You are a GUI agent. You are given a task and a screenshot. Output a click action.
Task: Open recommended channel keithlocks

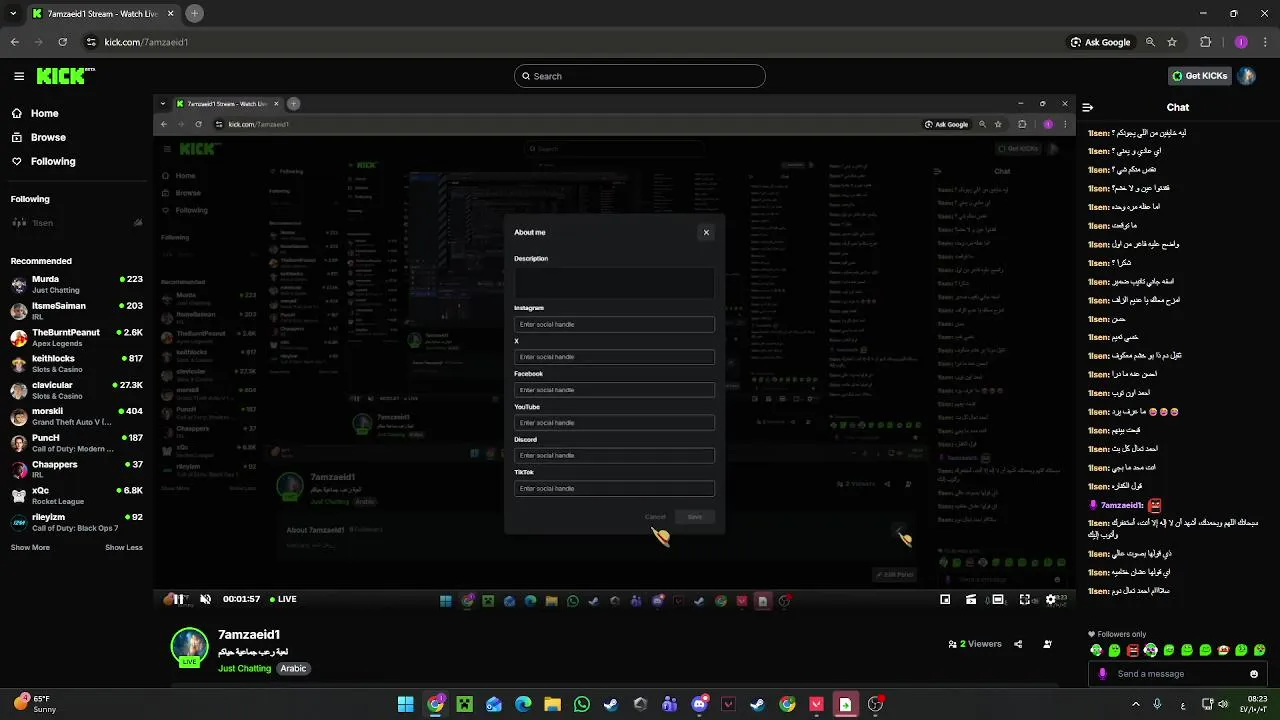click(75, 363)
